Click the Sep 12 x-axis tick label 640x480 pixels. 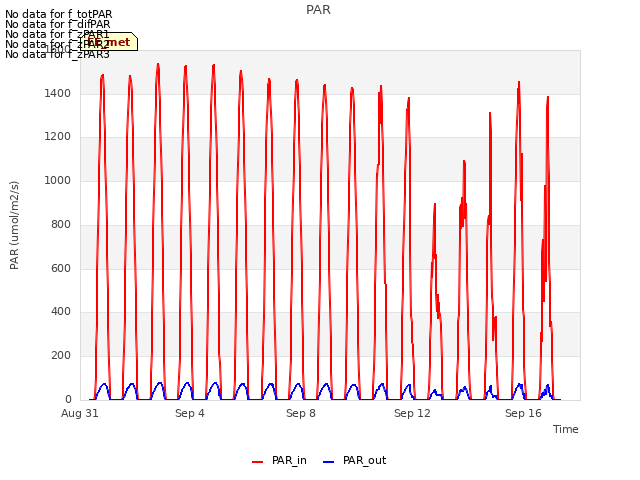pyautogui.click(x=412, y=413)
